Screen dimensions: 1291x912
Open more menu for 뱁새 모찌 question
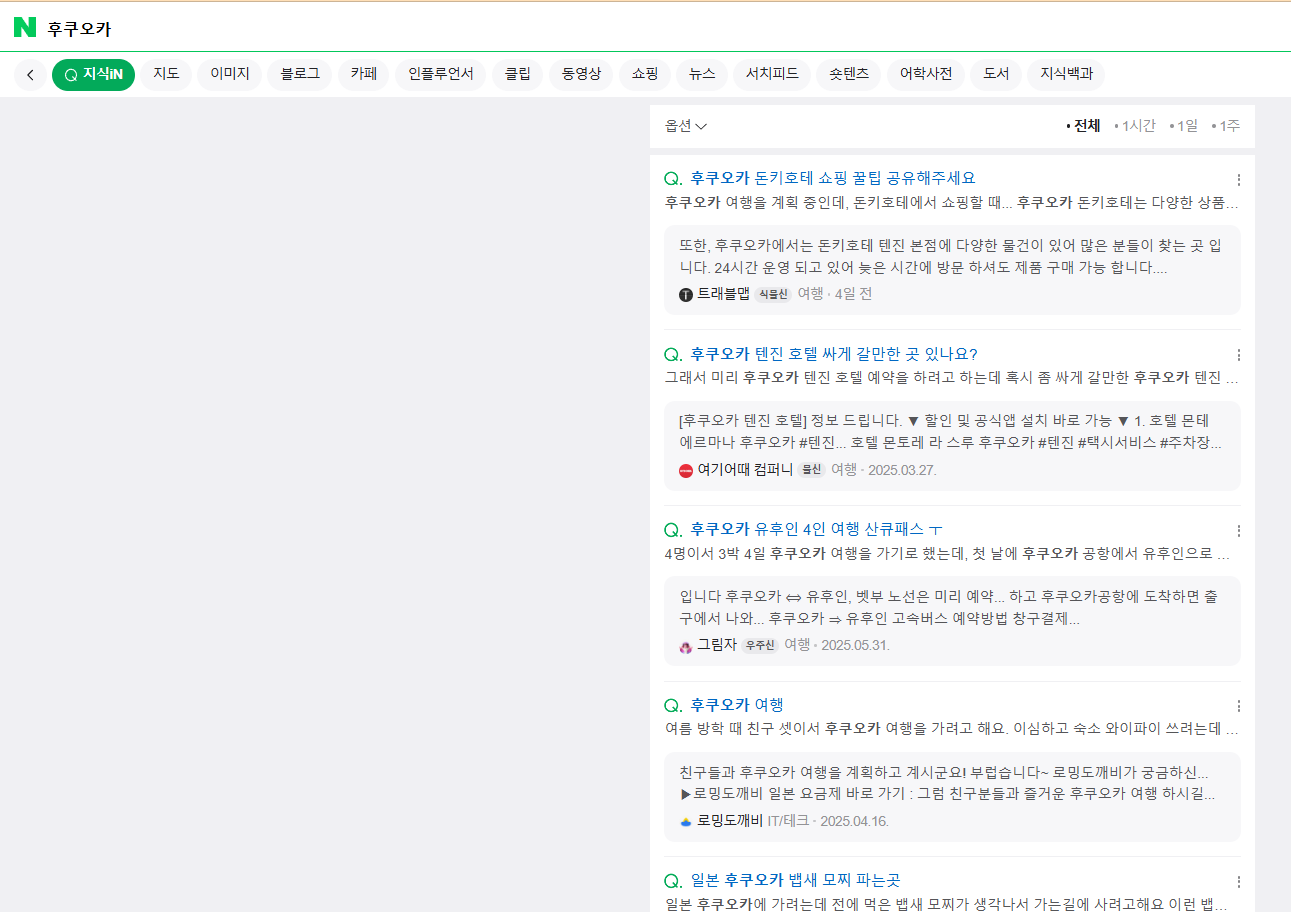1238,882
